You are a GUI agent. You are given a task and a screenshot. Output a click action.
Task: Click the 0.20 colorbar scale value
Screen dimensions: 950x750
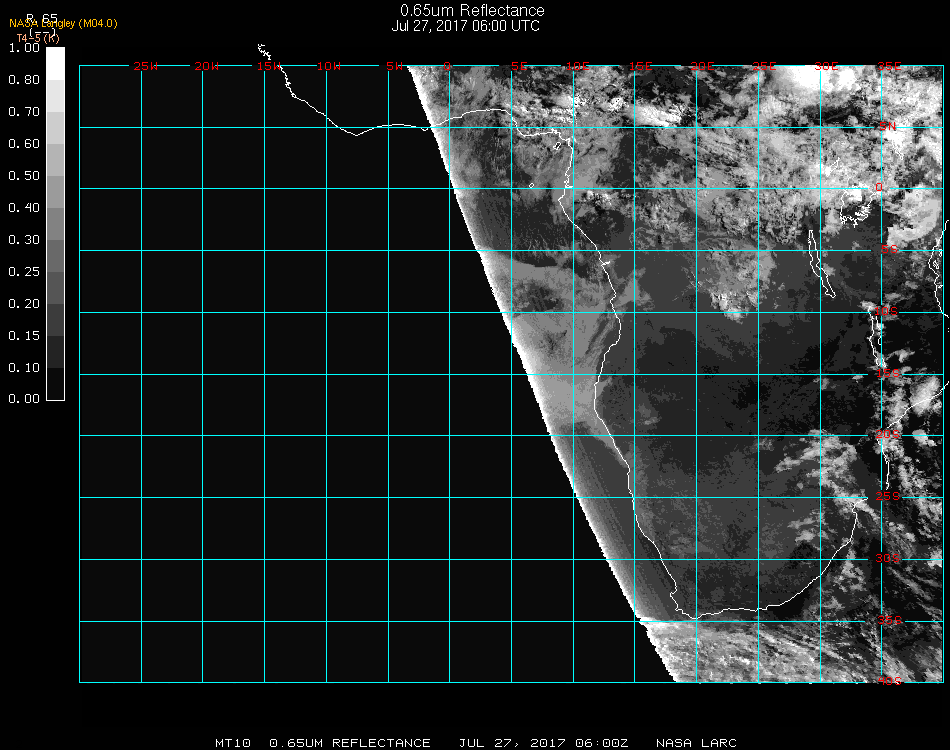tap(24, 304)
